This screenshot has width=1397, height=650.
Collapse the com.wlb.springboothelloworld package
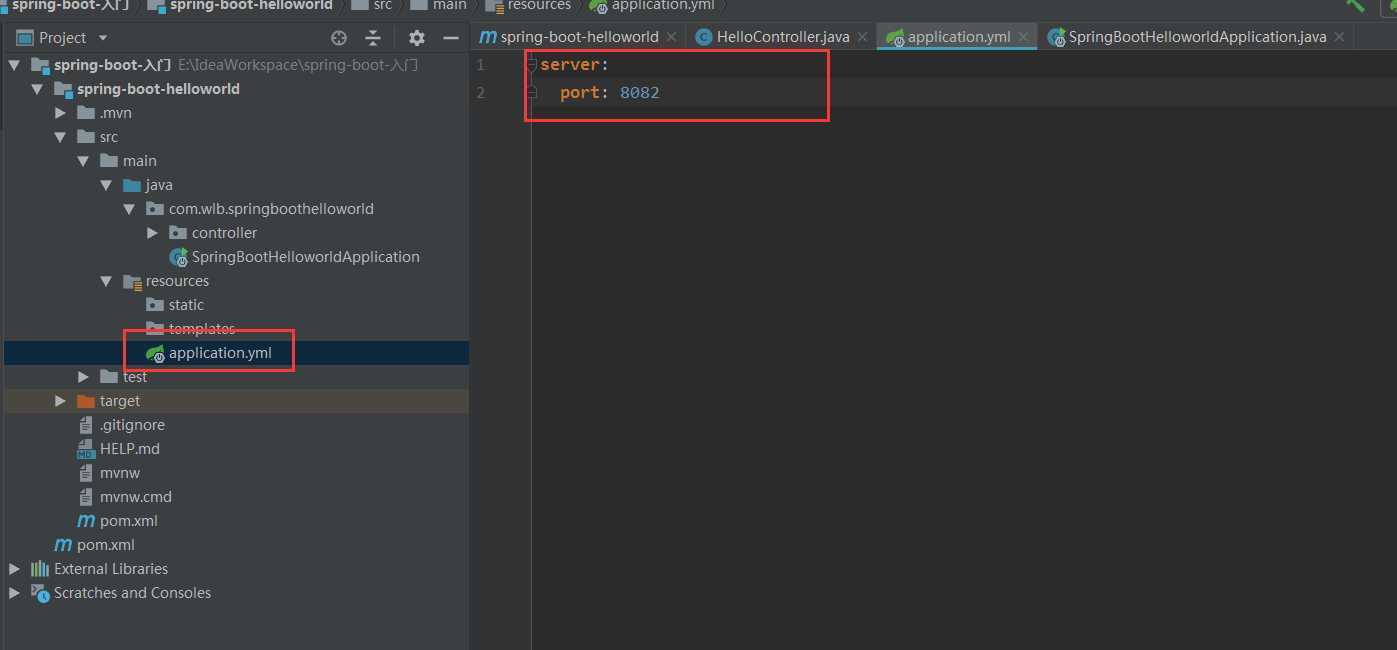point(129,209)
